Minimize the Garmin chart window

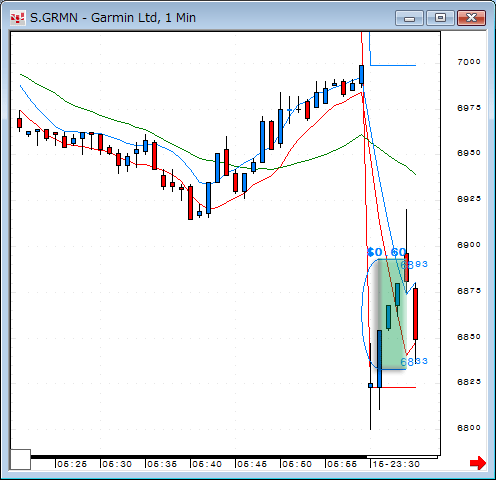pyautogui.click(x=409, y=18)
